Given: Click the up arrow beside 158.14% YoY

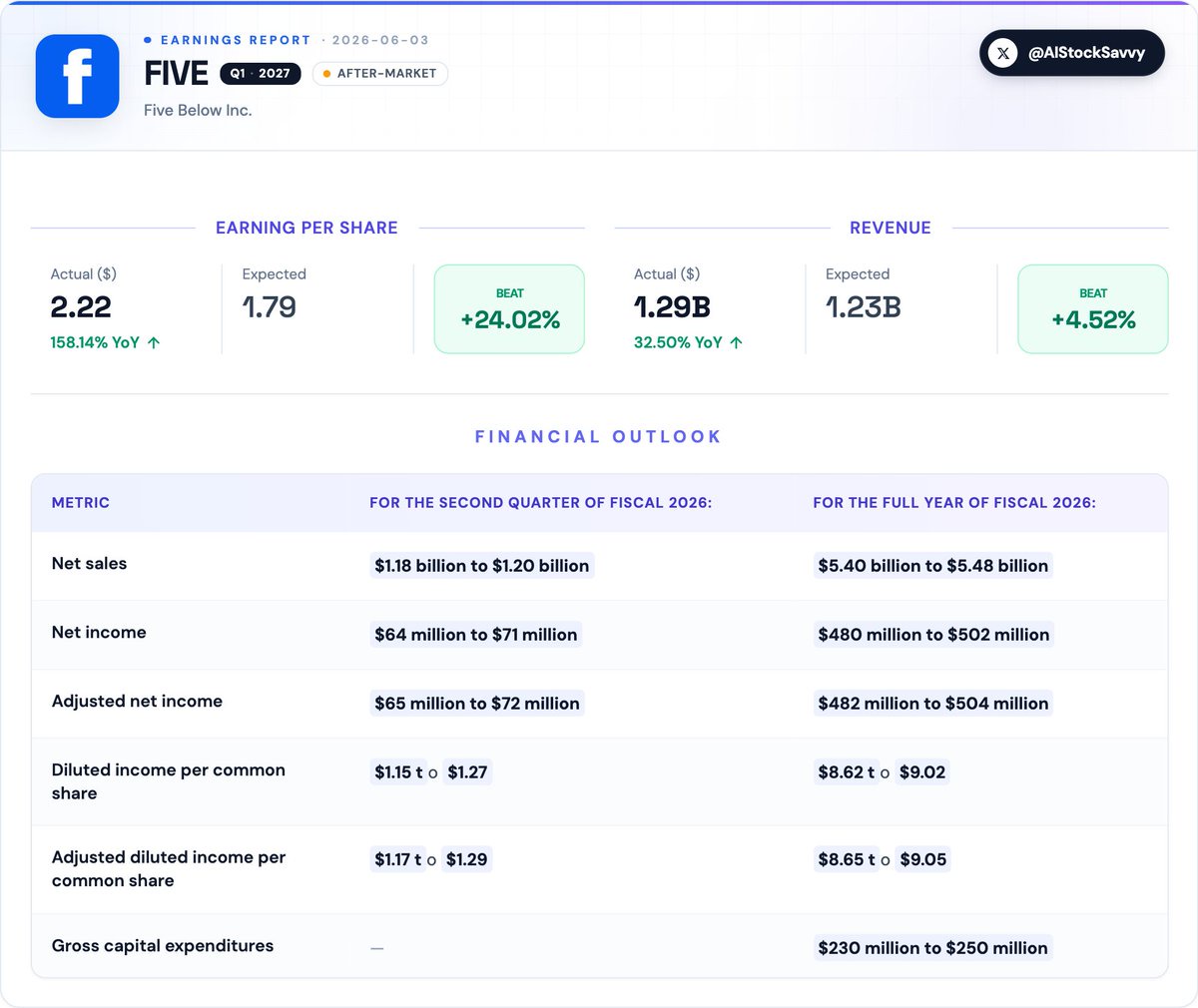Looking at the screenshot, I should pyautogui.click(x=154, y=342).
